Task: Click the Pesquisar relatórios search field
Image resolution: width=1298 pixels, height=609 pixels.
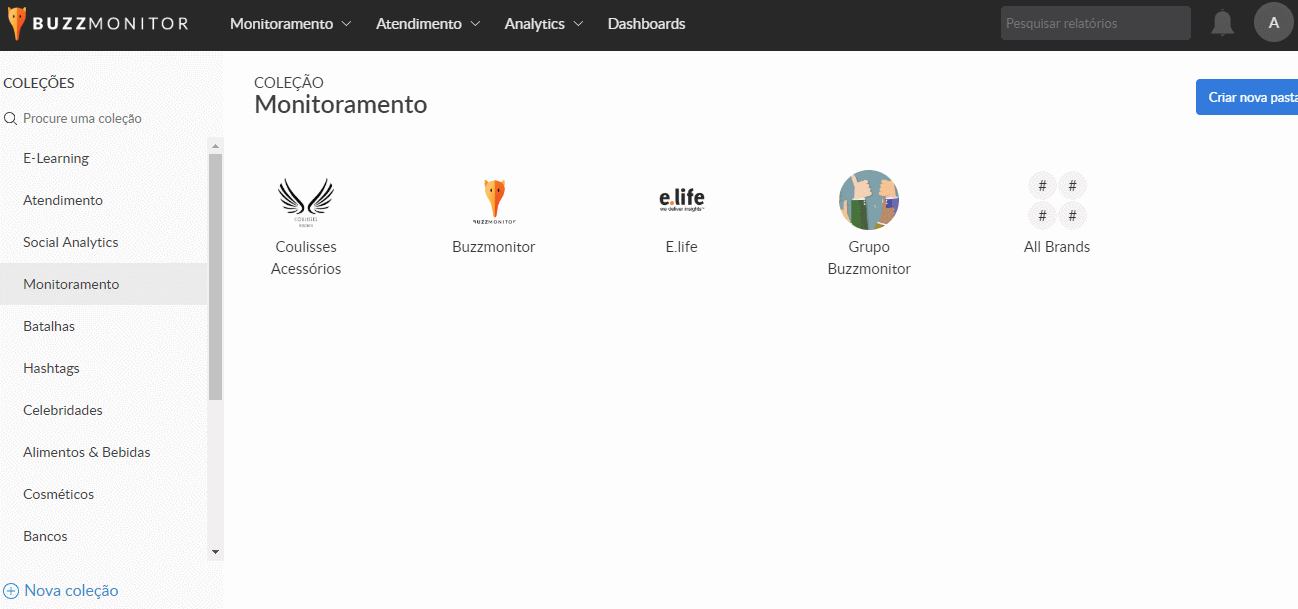Action: [x=1095, y=23]
